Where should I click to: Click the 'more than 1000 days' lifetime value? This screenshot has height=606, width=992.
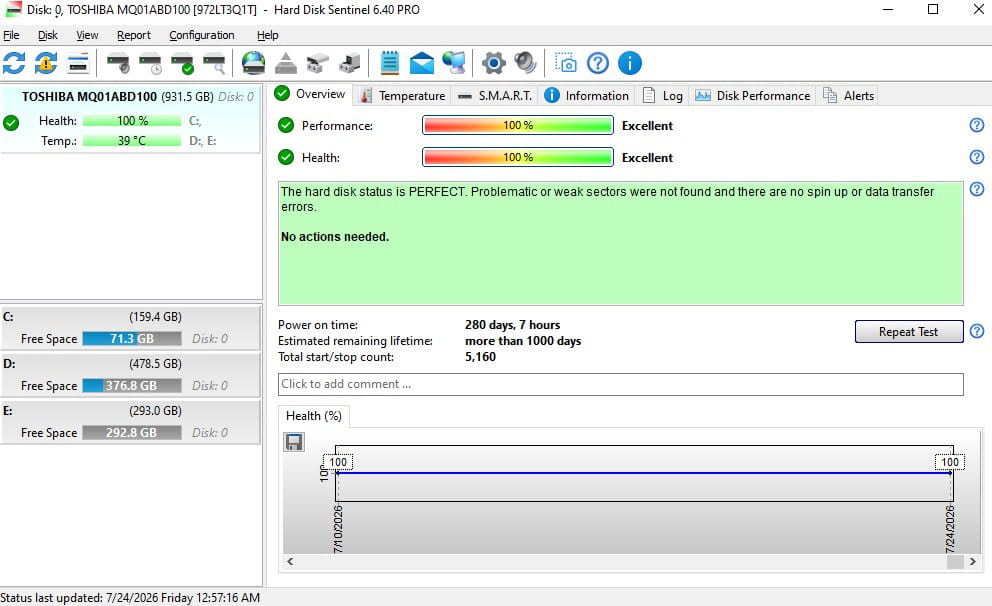point(523,341)
